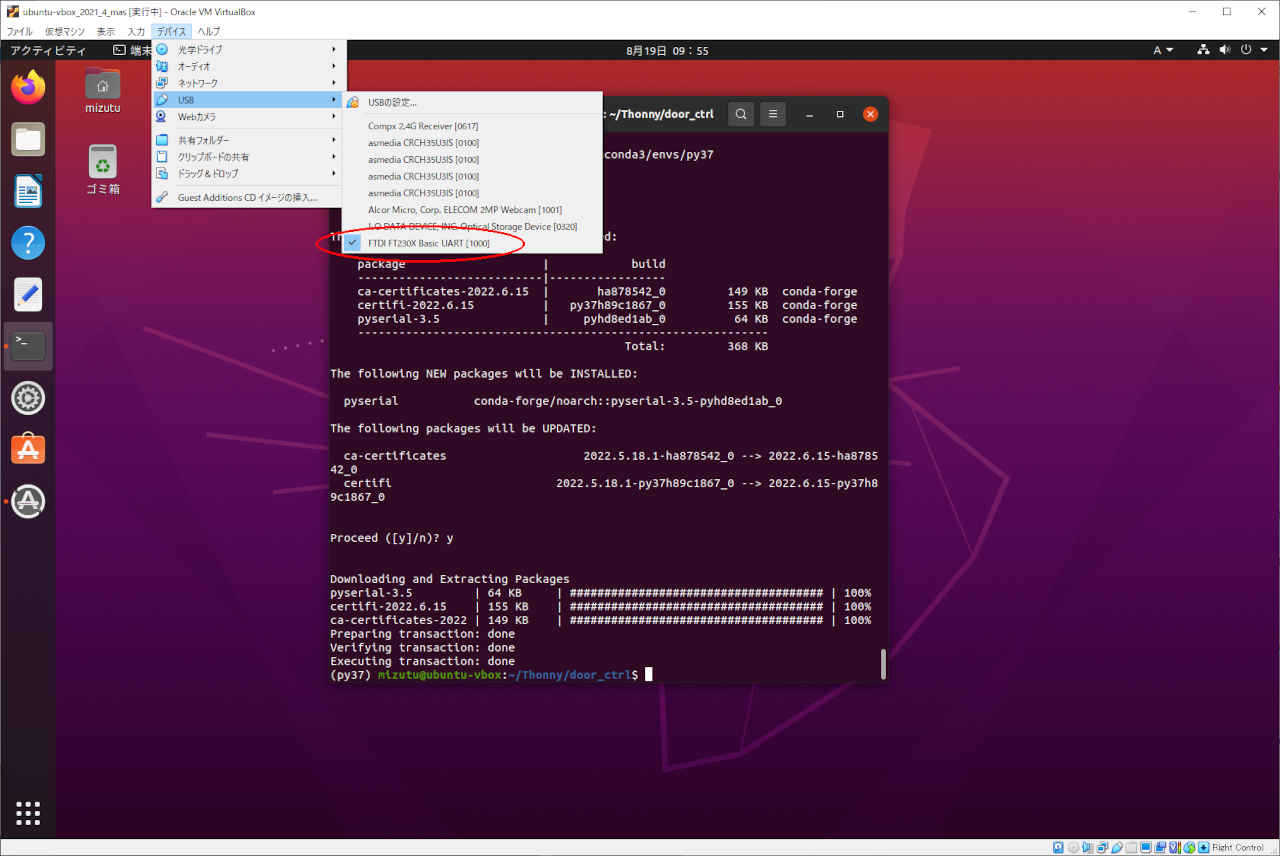Screen dimensions: 1280x856
Task: Expand the 共有フォルダー submenu
Action: 248,140
